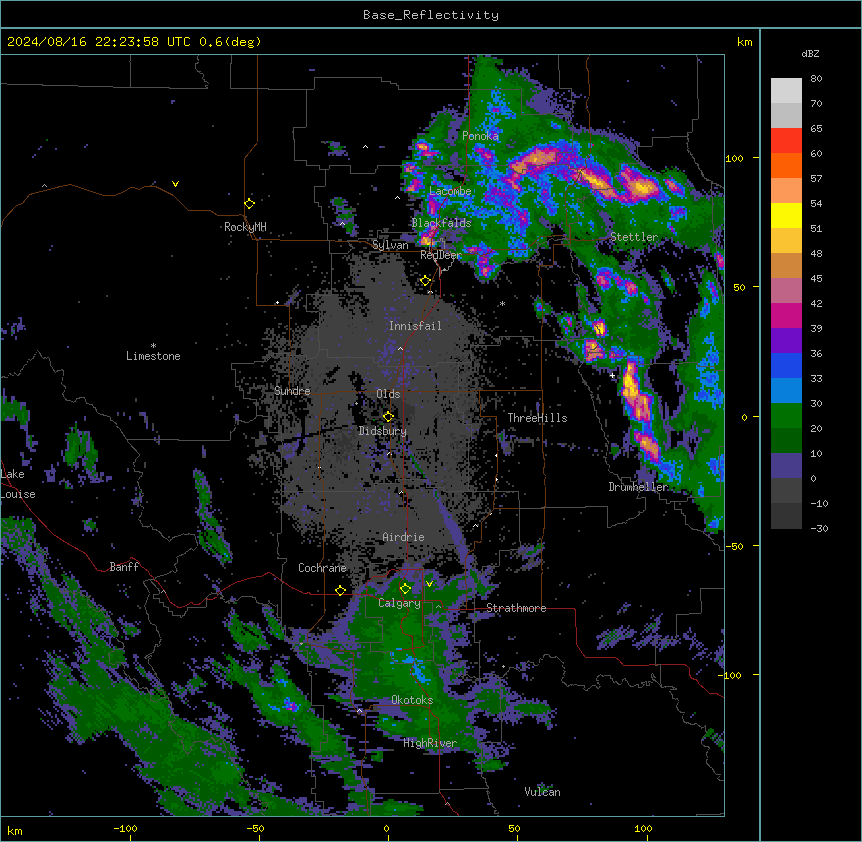Click the yellow diamond marker above Calgary label
Viewport: 862px width, 842px height.
405,589
